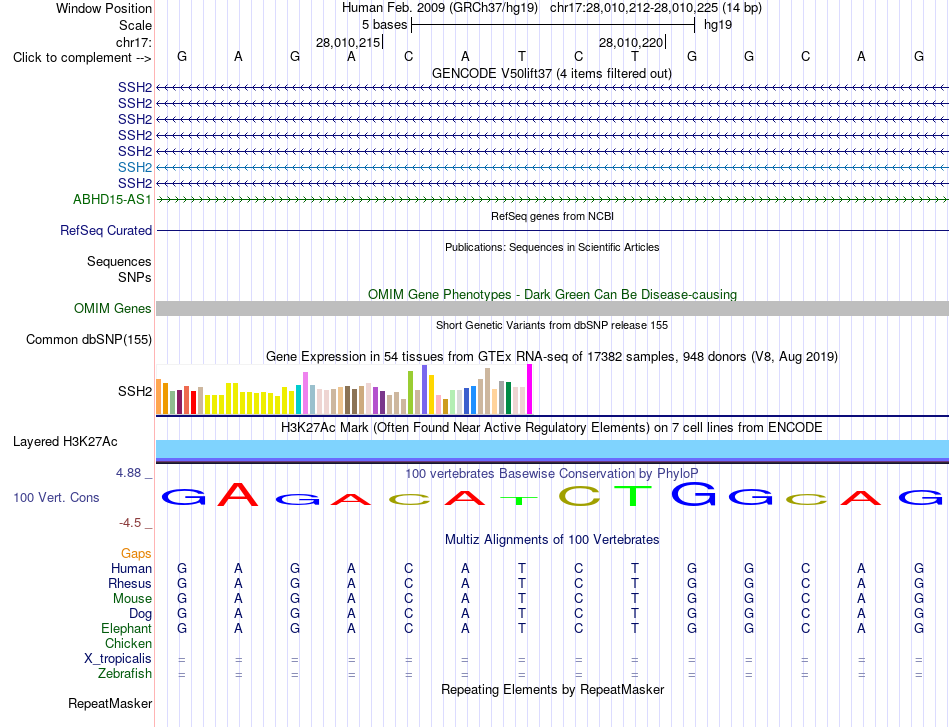
Task: Select the Scale label
Action: click(x=135, y=25)
